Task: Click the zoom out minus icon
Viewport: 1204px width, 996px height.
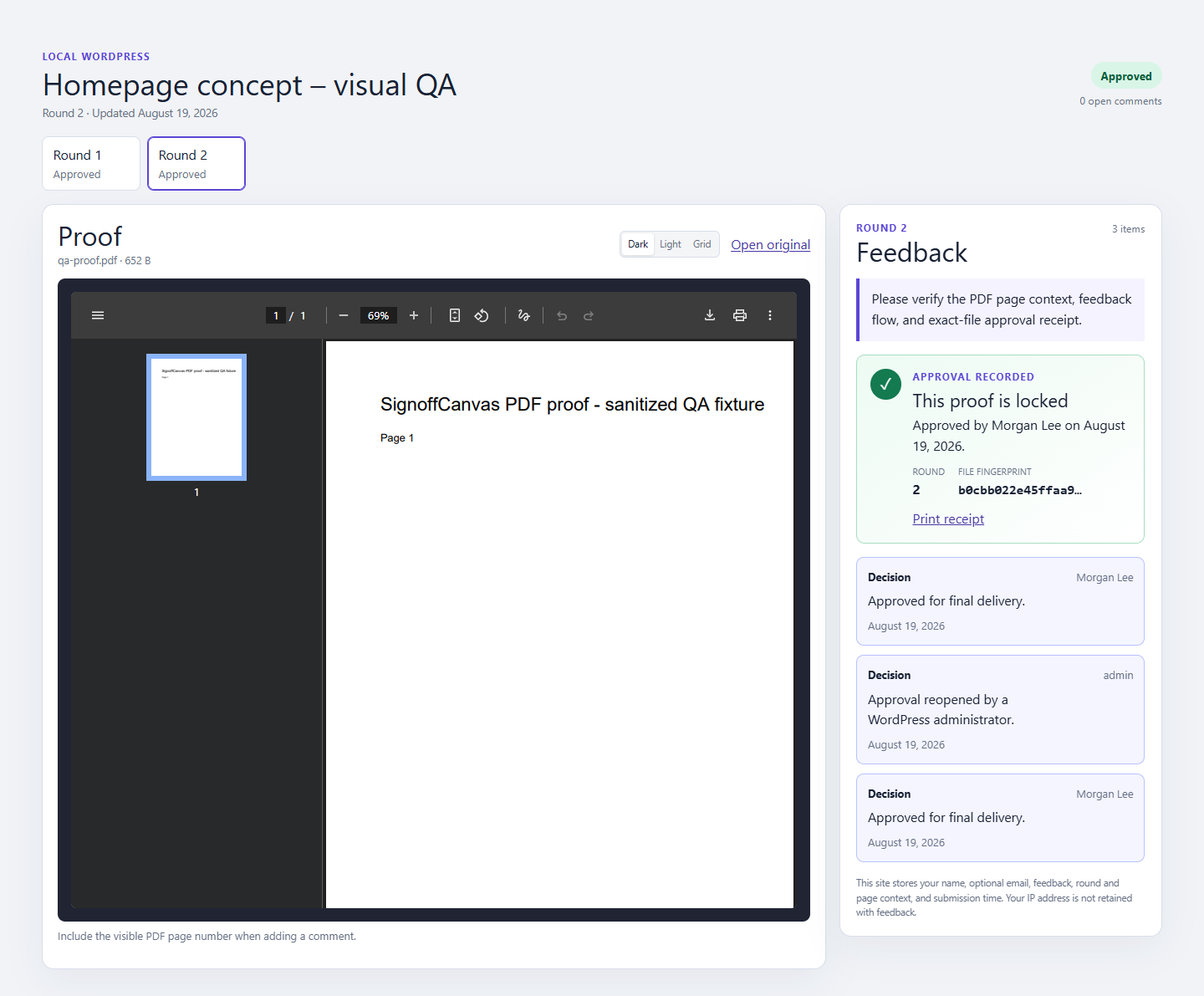Action: (344, 315)
